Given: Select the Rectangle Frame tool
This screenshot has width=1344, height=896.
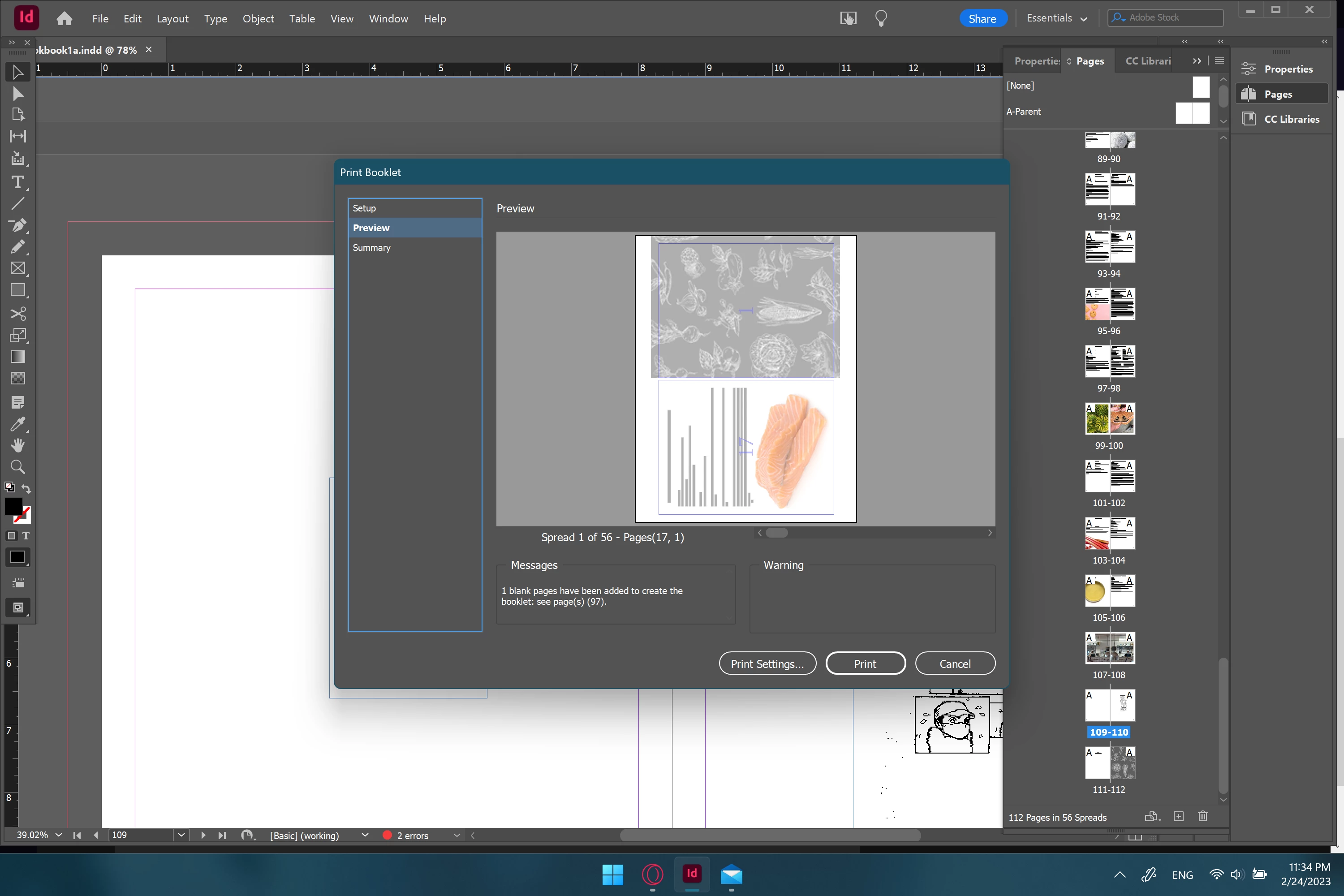Looking at the screenshot, I should (x=18, y=268).
